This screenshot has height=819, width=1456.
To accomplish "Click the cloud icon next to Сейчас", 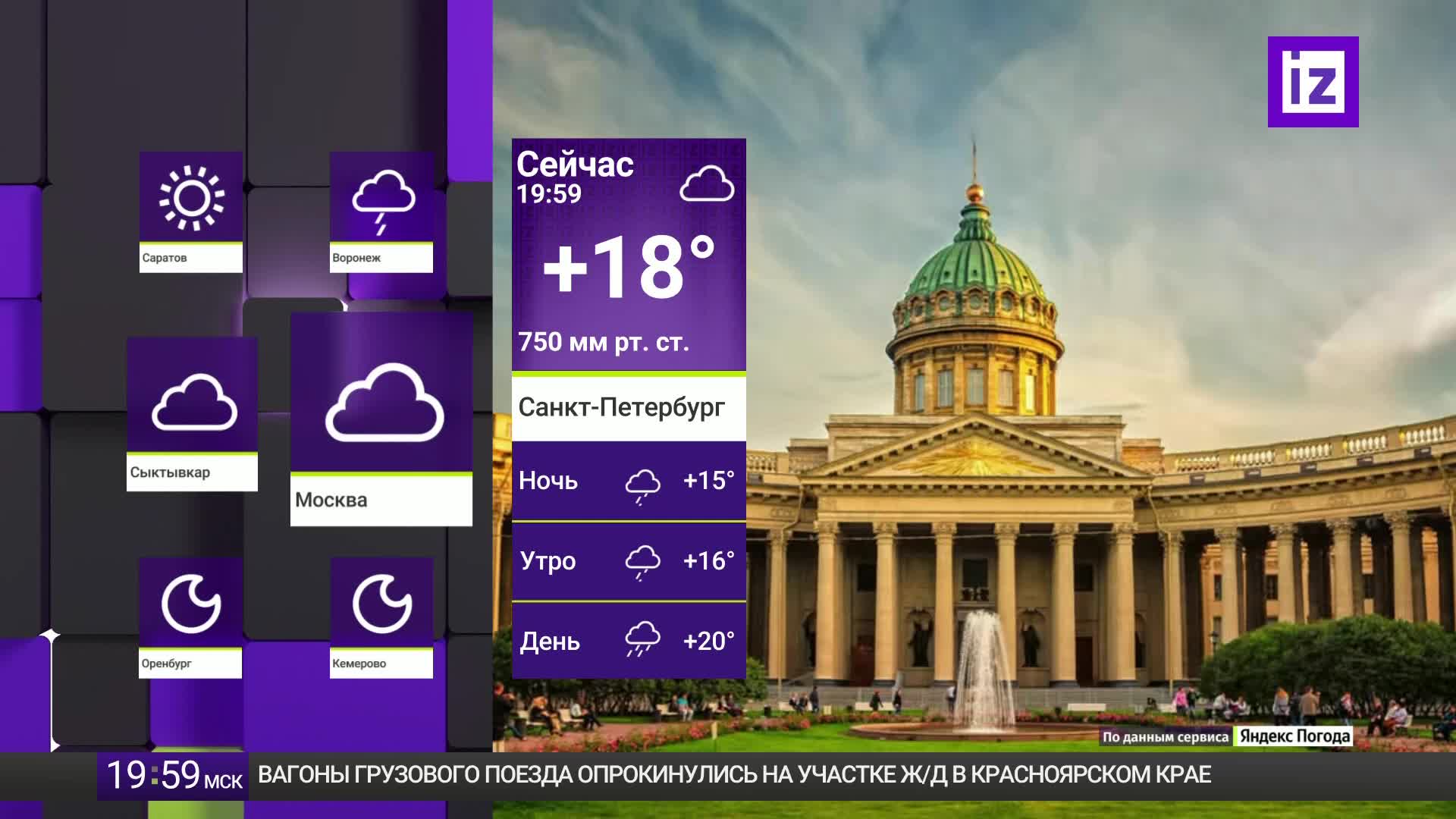I will coord(707,184).
